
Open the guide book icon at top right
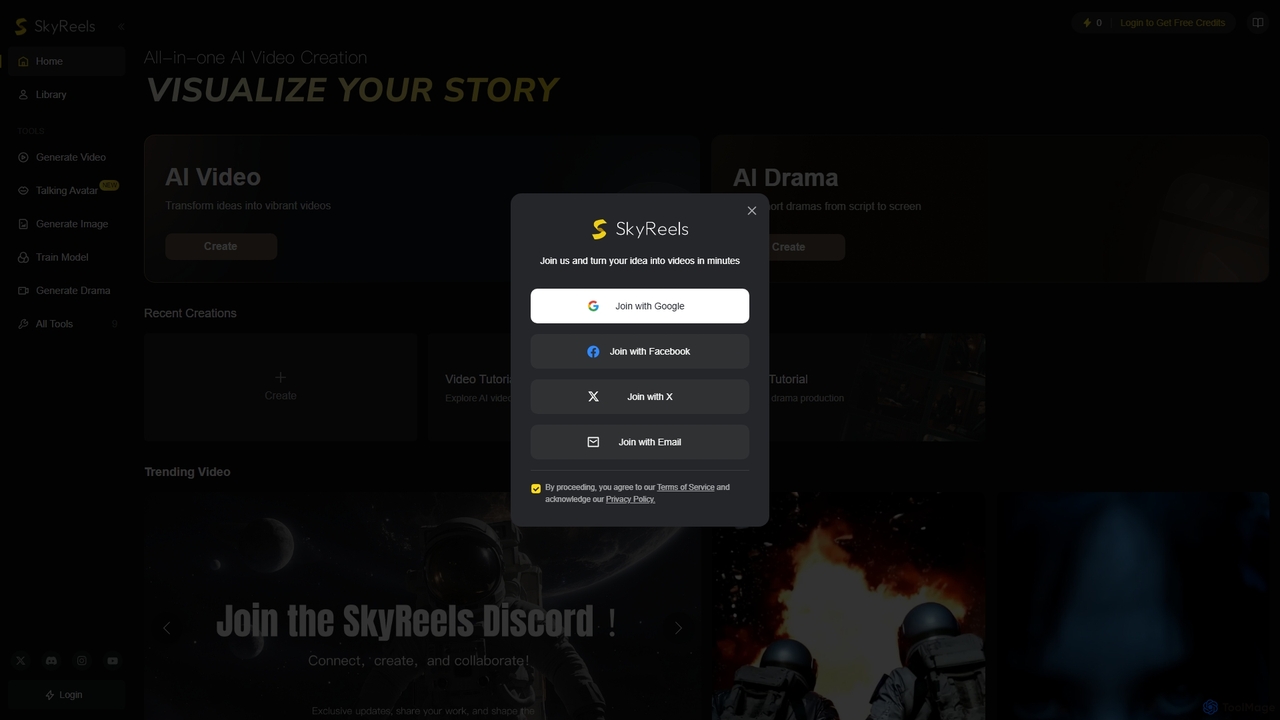(x=1257, y=23)
